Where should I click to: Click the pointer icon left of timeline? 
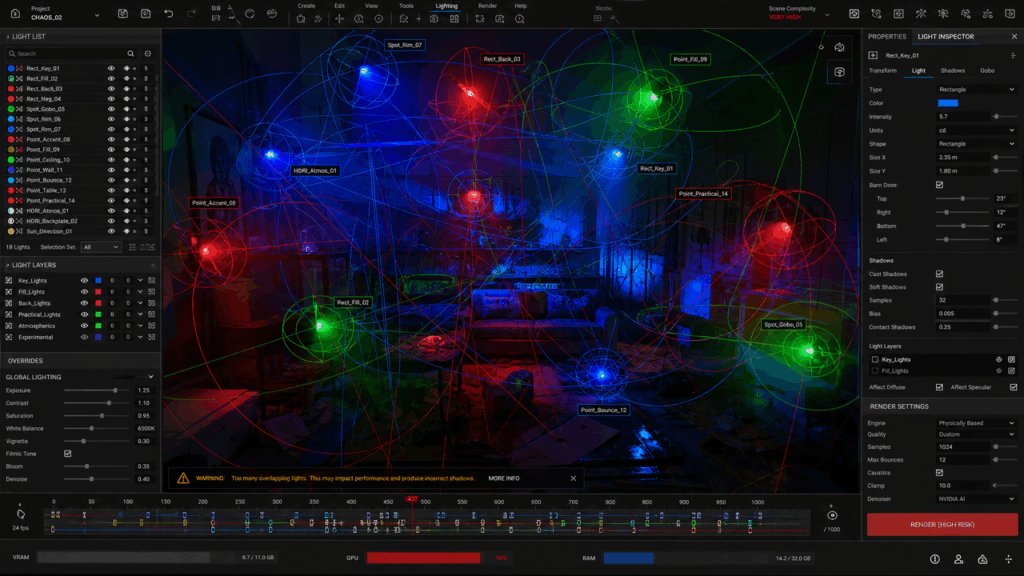pos(20,514)
